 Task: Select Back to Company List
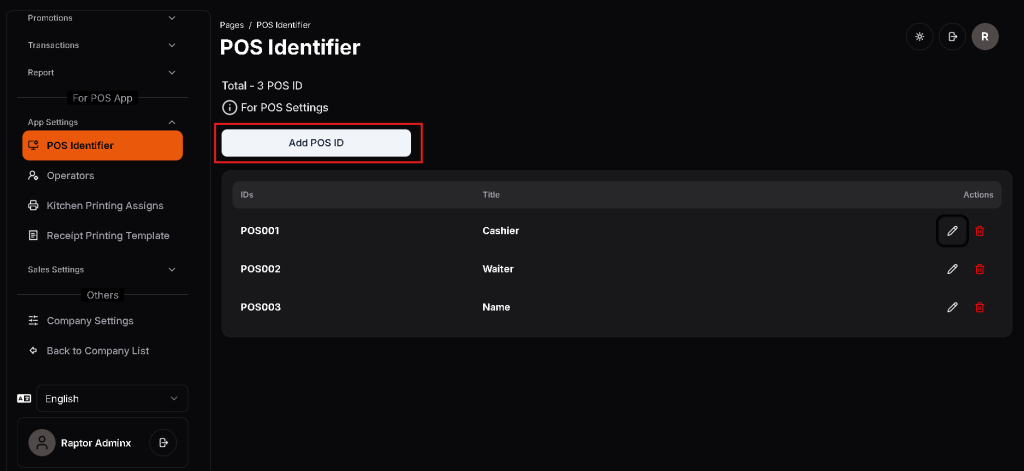click(x=97, y=351)
